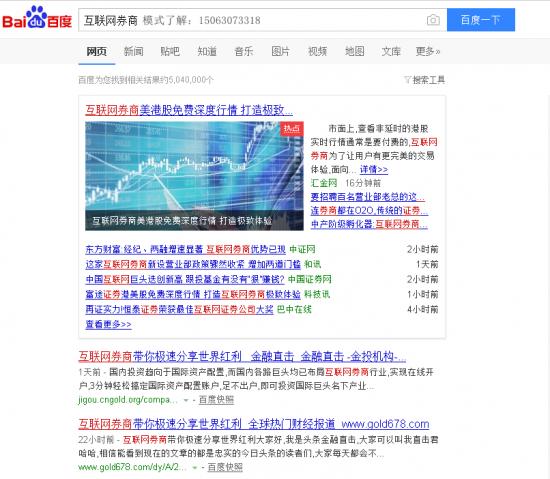Expand dropdown arrow next to www.gold678.com URL
550x479 pixels.
[x=195, y=467]
